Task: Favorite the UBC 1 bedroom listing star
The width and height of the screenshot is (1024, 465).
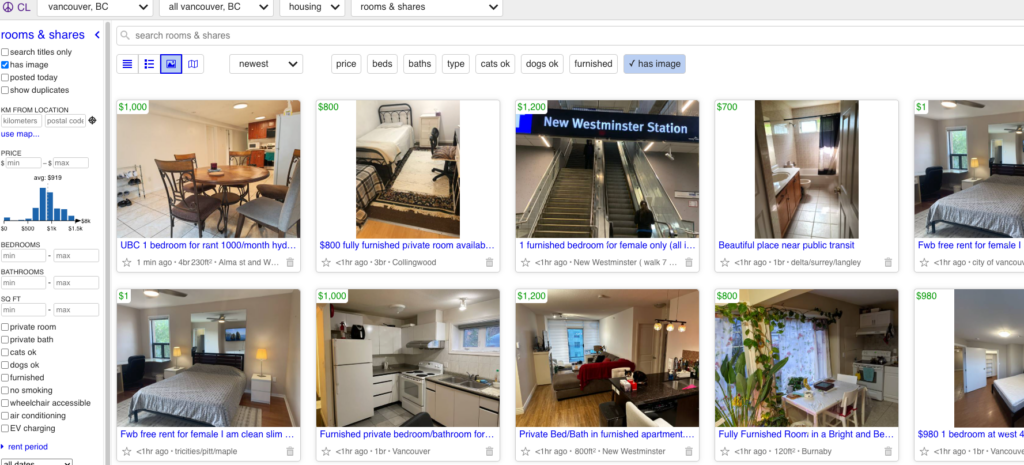Action: point(127,263)
